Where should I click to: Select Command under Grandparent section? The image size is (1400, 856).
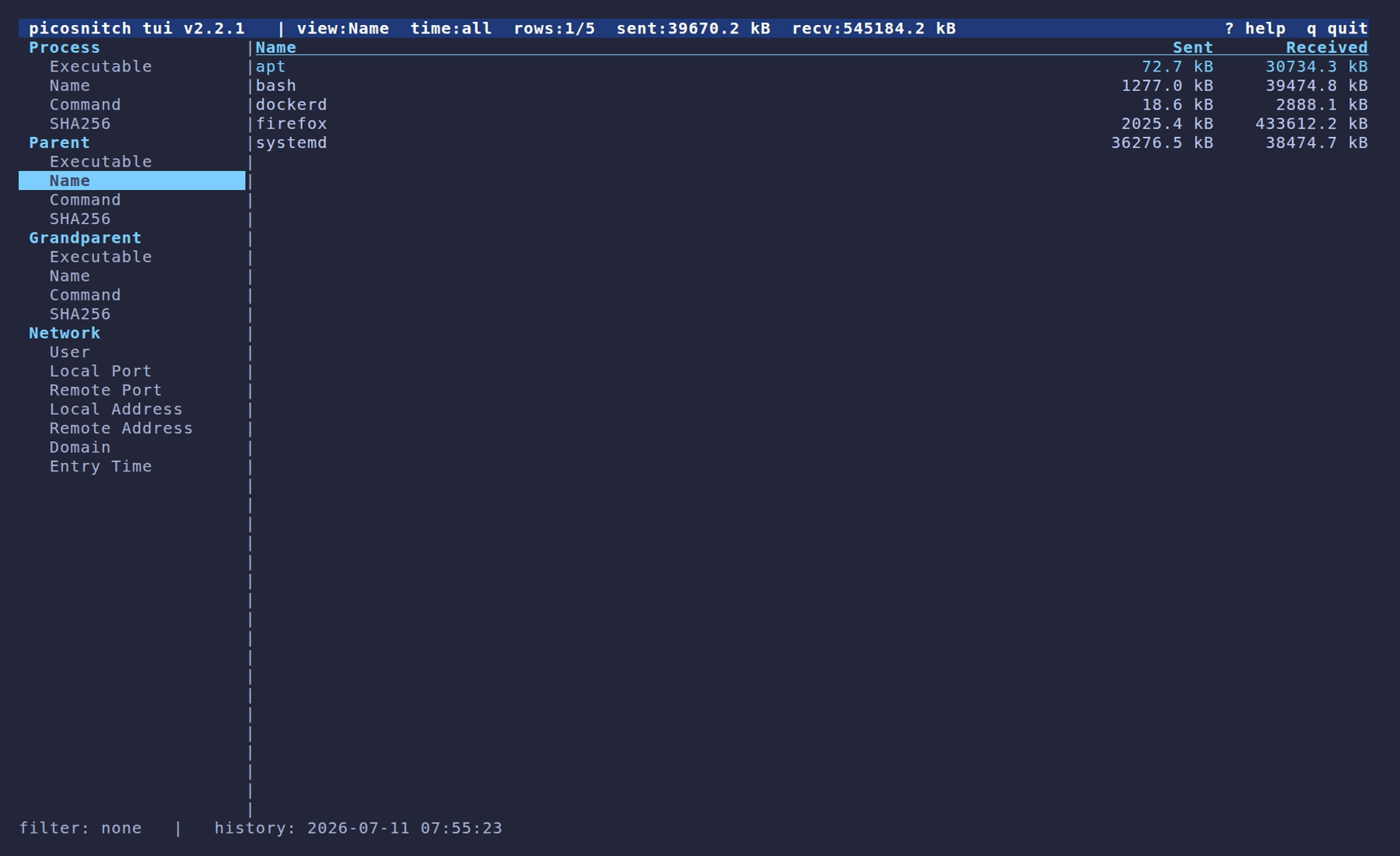(x=85, y=296)
